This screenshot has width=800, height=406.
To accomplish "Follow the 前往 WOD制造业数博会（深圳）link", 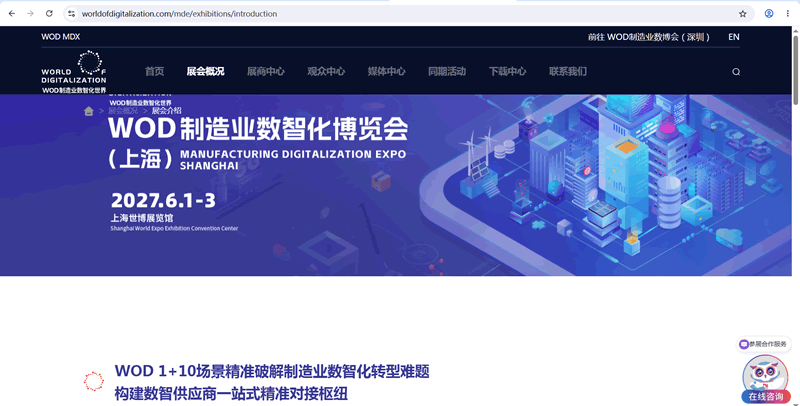I will pos(648,37).
